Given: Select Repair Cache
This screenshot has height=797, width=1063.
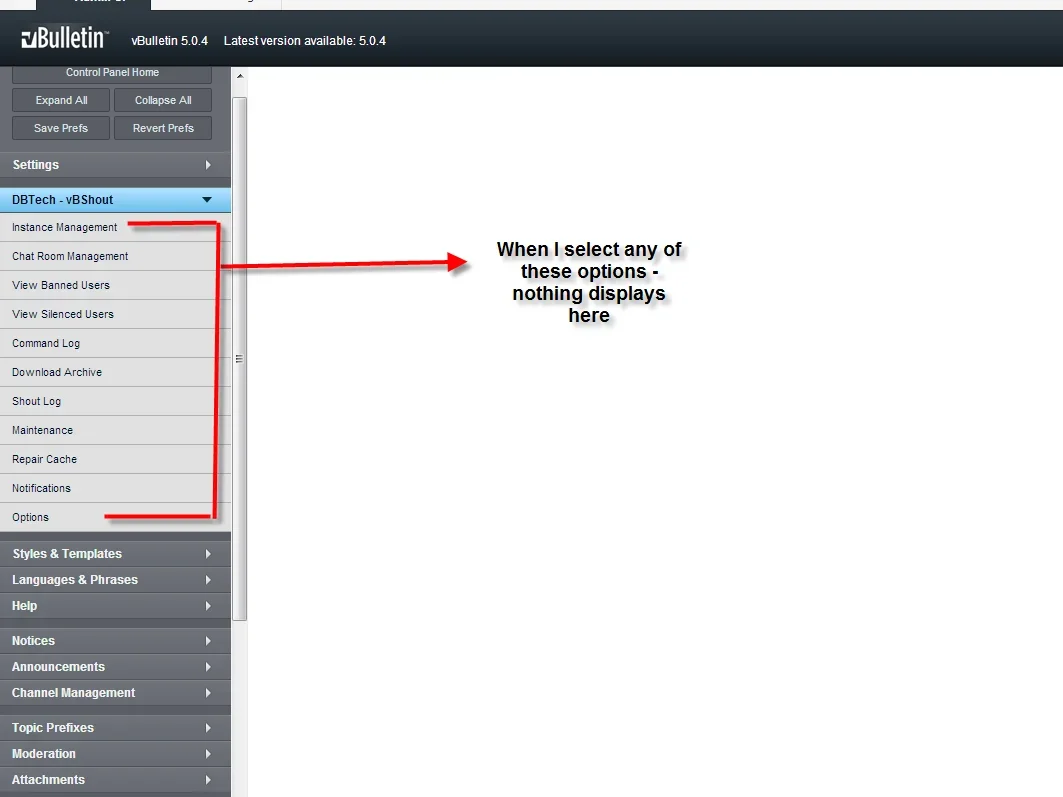Looking at the screenshot, I should point(115,459).
